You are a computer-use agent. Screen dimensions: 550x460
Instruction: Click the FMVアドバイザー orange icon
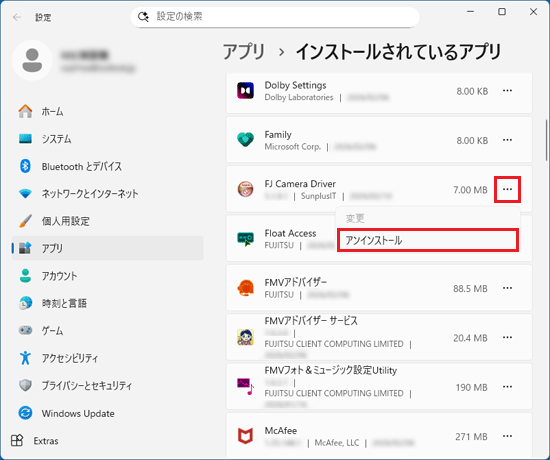245,288
